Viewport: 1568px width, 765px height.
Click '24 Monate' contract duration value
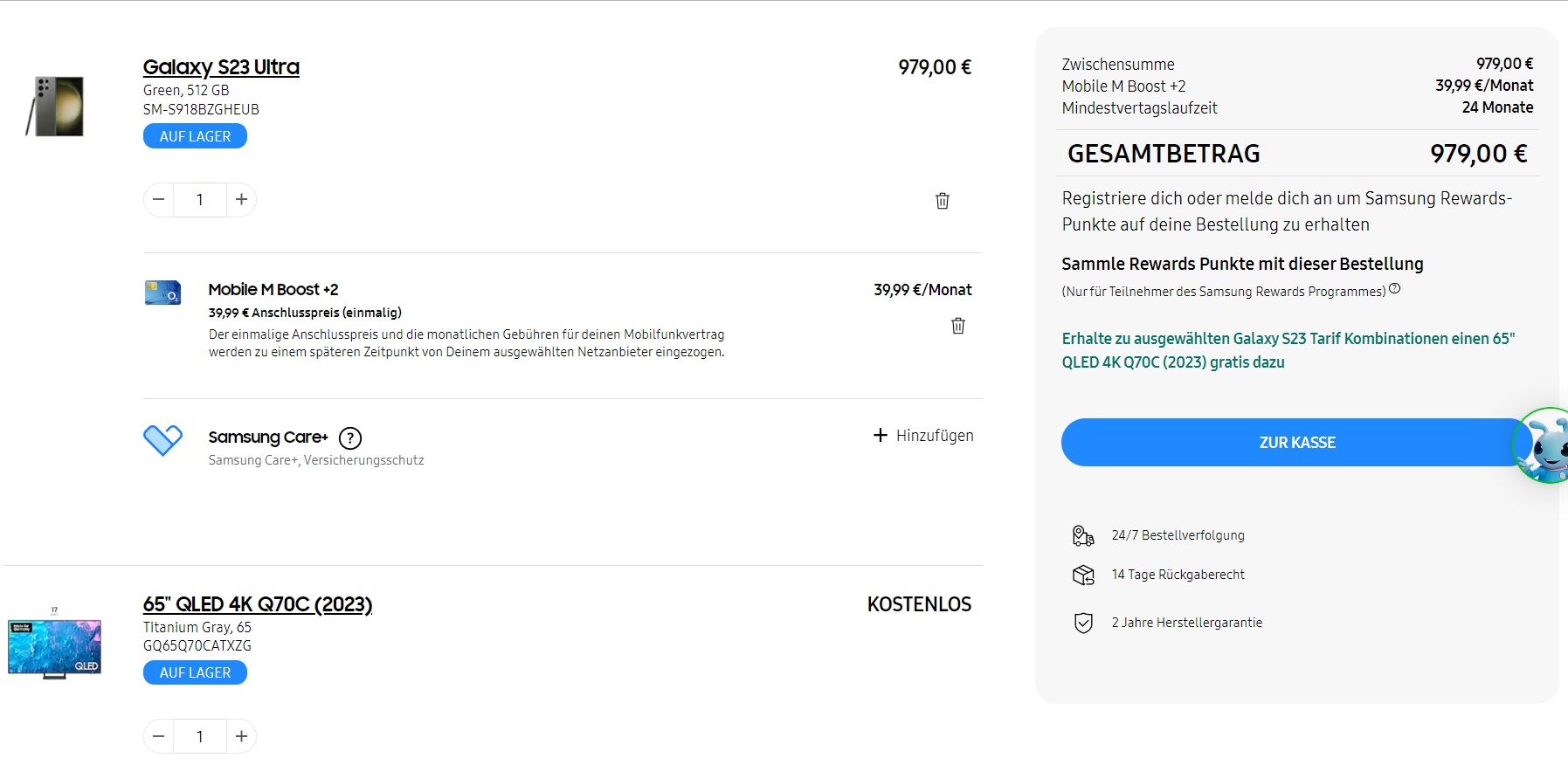pos(1498,107)
